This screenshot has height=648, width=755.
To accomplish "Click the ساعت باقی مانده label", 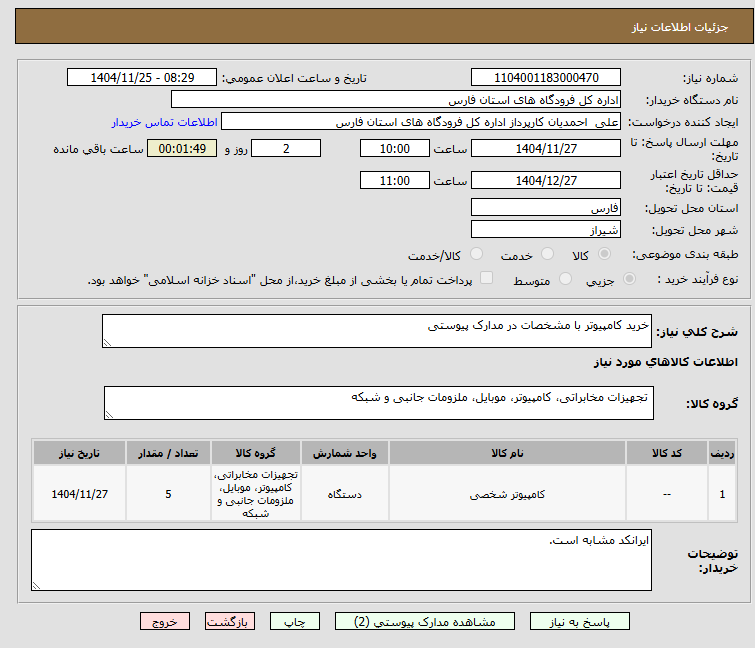I will 98,149.
